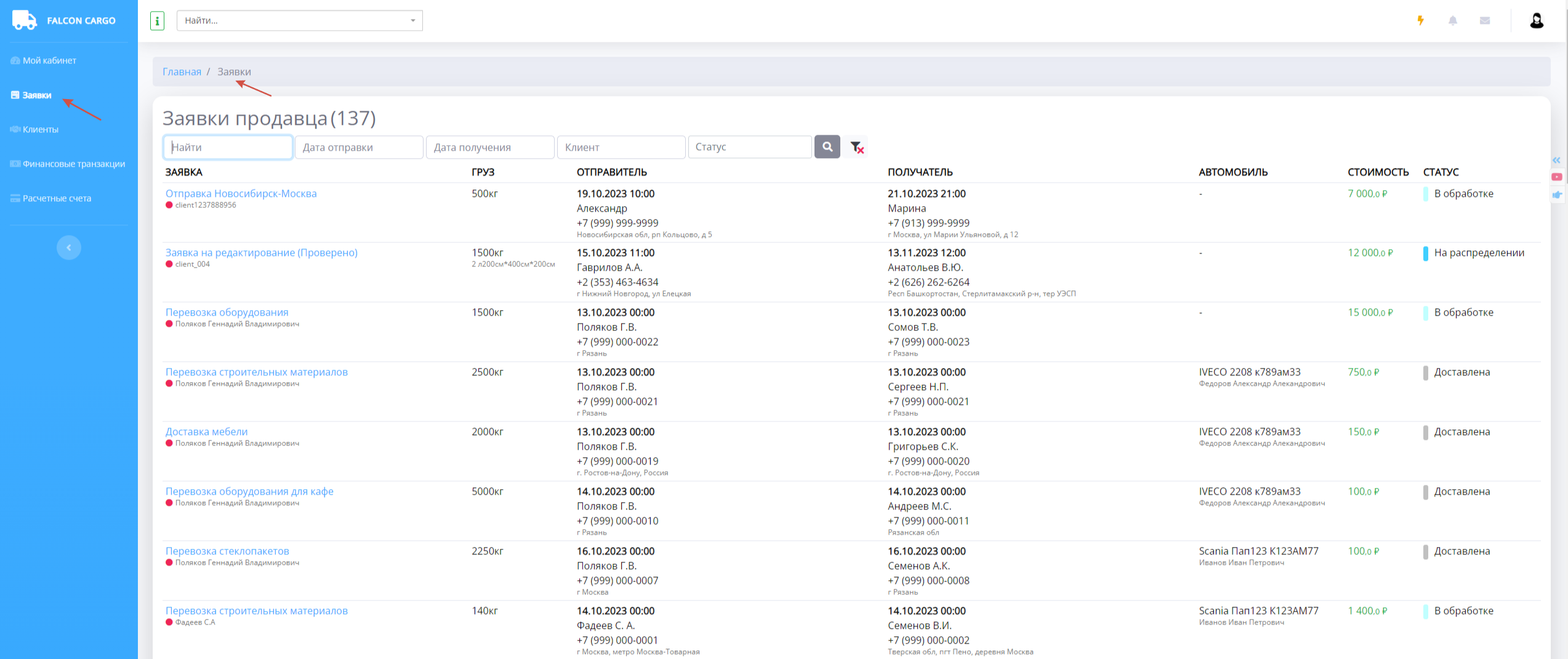Click the Falcon Cargo truck logo
This screenshot has height=659, width=1568.
point(25,20)
